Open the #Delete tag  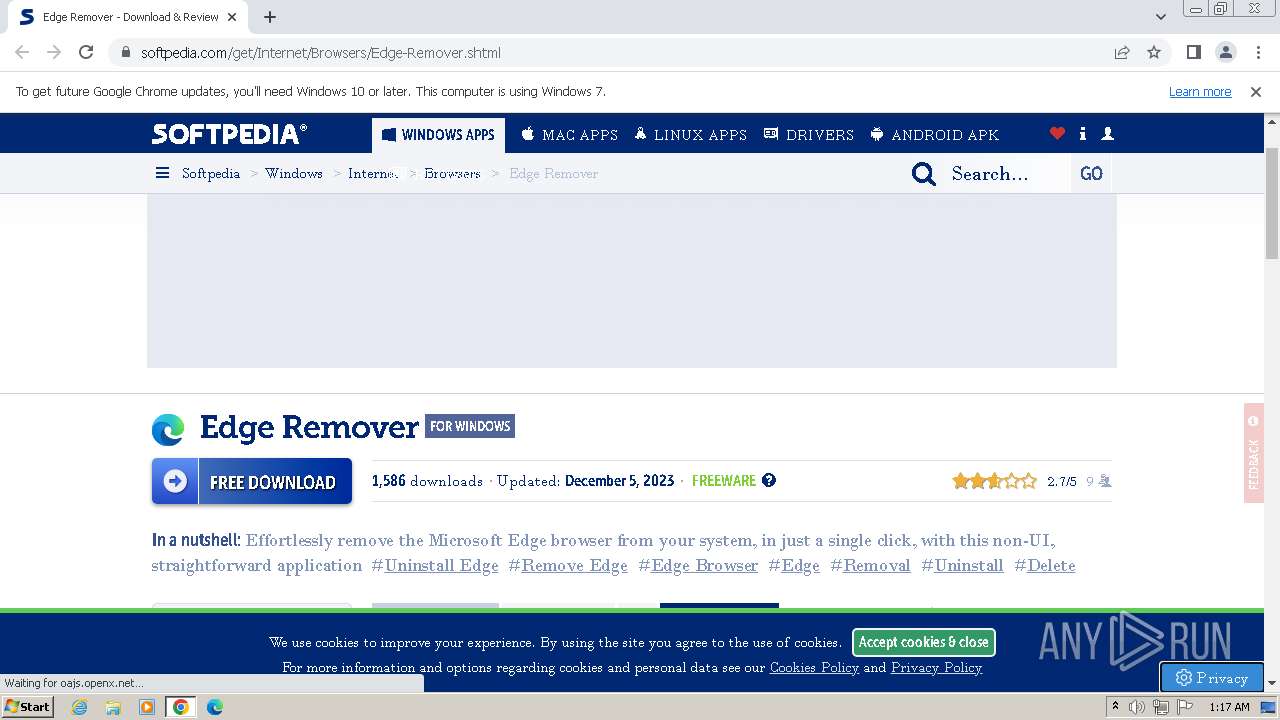click(1045, 565)
